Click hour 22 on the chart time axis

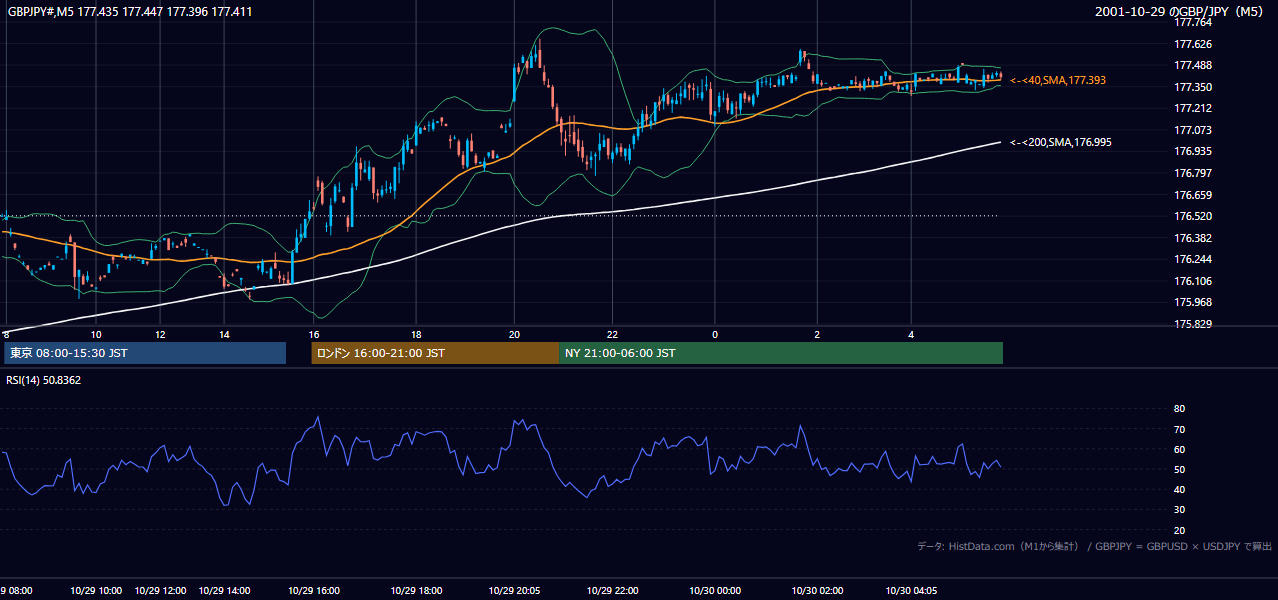pos(612,334)
